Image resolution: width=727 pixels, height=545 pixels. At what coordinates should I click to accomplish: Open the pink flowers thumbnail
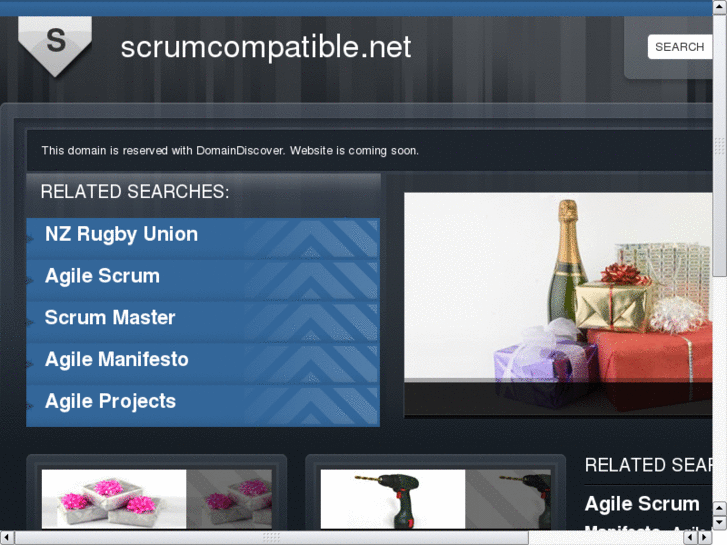pos(114,499)
